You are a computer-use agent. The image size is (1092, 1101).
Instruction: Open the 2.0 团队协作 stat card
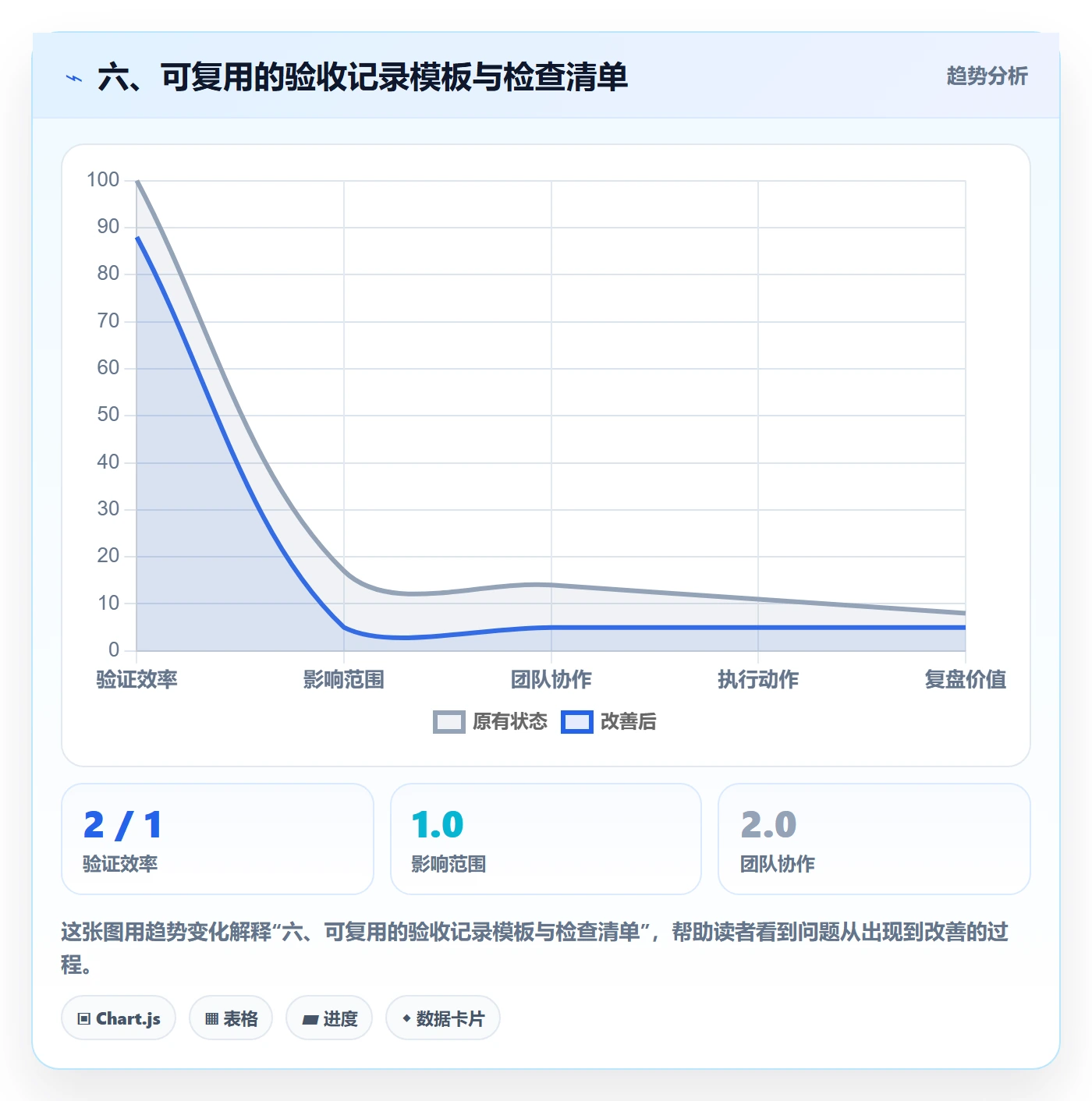(x=874, y=839)
